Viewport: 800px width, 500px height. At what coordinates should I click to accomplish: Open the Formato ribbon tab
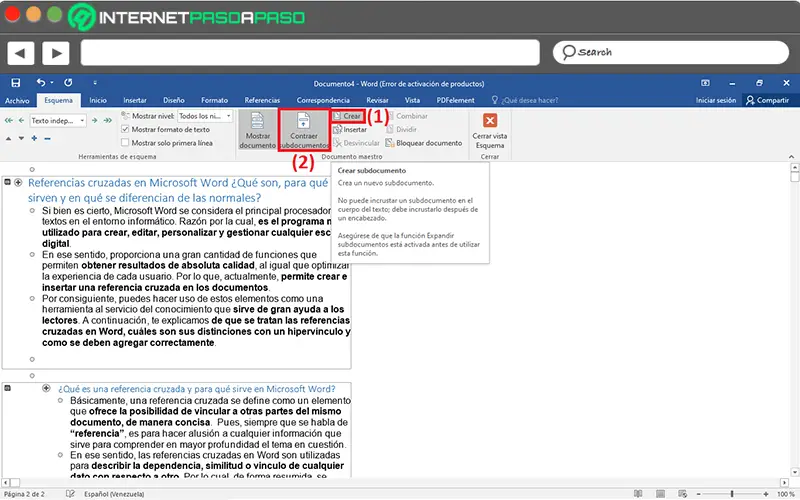tap(214, 100)
